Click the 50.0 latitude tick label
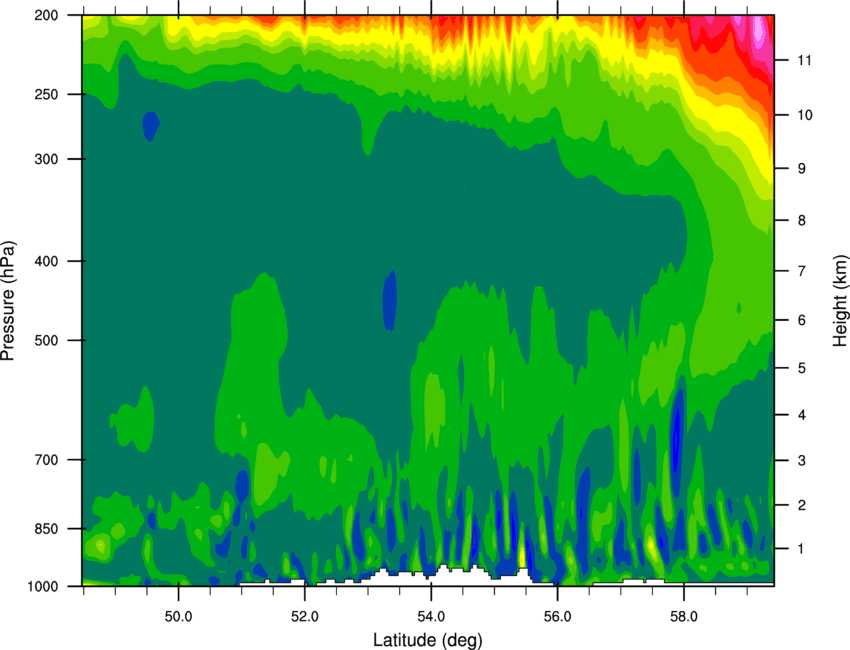Image resolution: width=850 pixels, height=650 pixels. [x=178, y=617]
